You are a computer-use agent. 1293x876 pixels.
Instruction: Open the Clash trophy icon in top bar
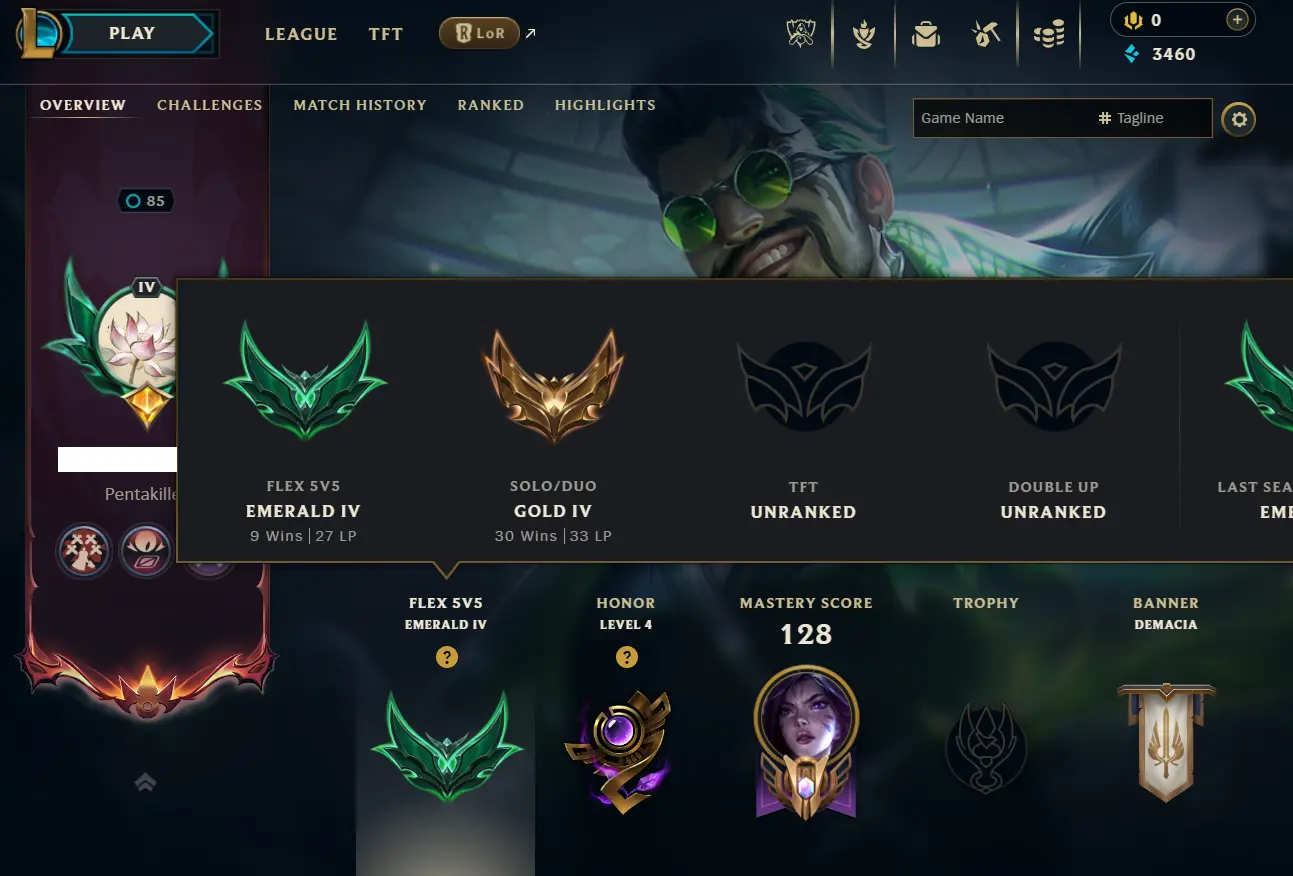(802, 34)
